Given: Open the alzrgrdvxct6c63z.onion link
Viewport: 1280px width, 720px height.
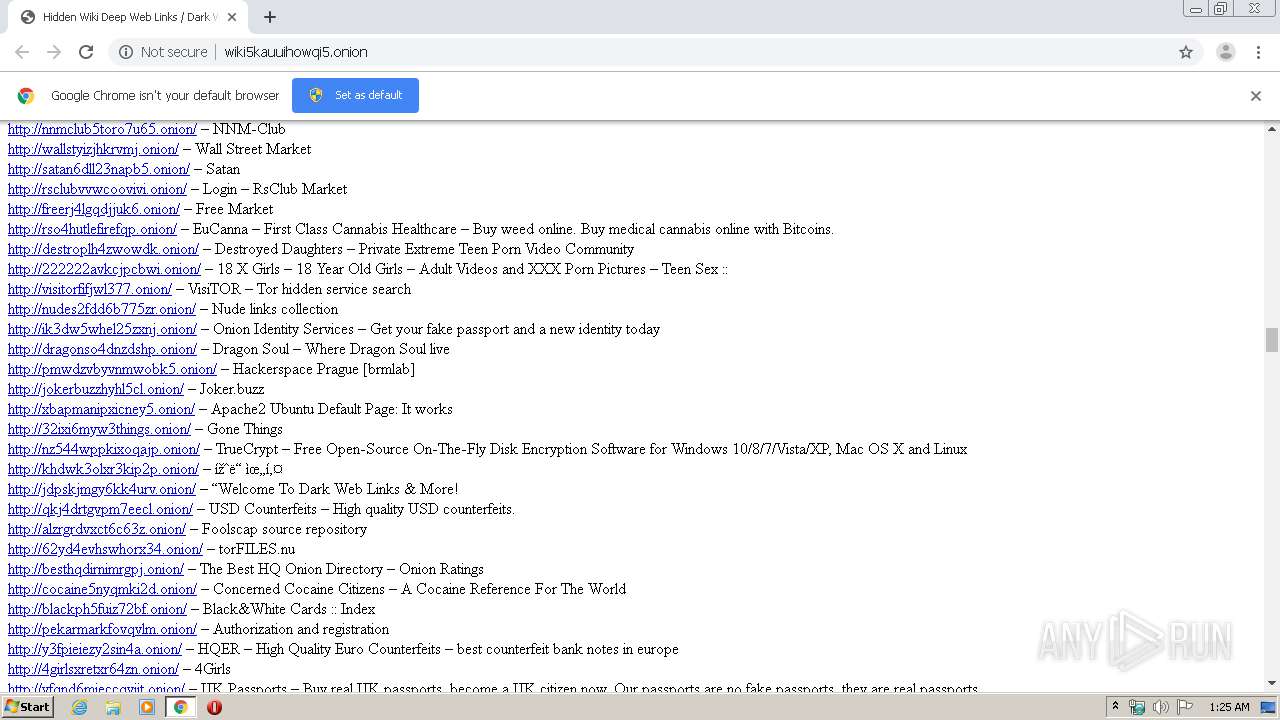Looking at the screenshot, I should click(x=97, y=529).
